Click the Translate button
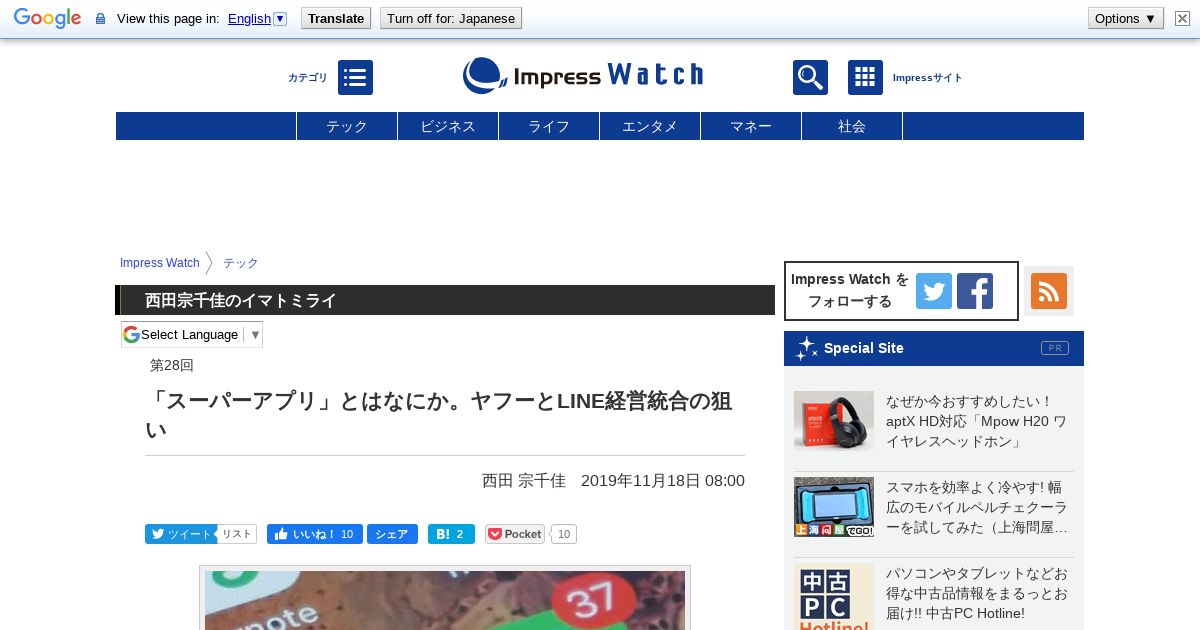Image resolution: width=1200 pixels, height=630 pixels. coord(336,18)
